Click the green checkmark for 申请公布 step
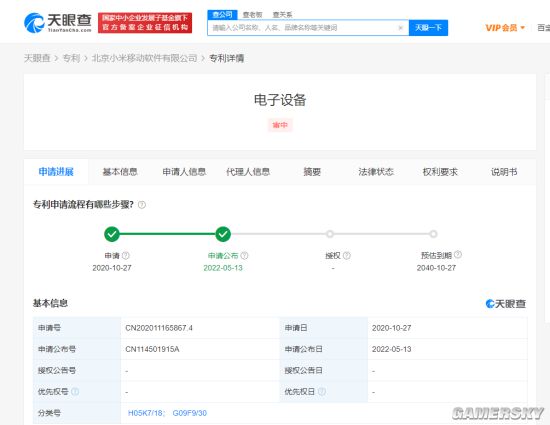This screenshot has width=550, height=425. click(x=223, y=234)
